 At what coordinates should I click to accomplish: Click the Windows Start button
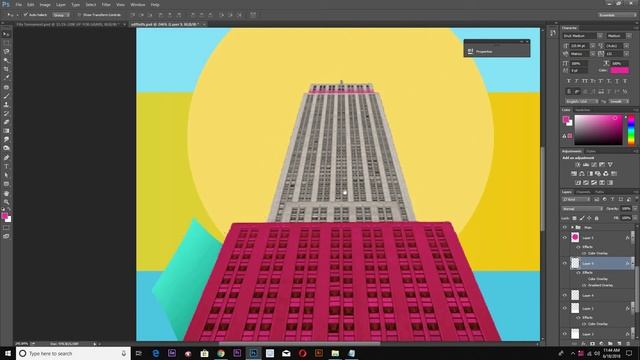point(8,353)
